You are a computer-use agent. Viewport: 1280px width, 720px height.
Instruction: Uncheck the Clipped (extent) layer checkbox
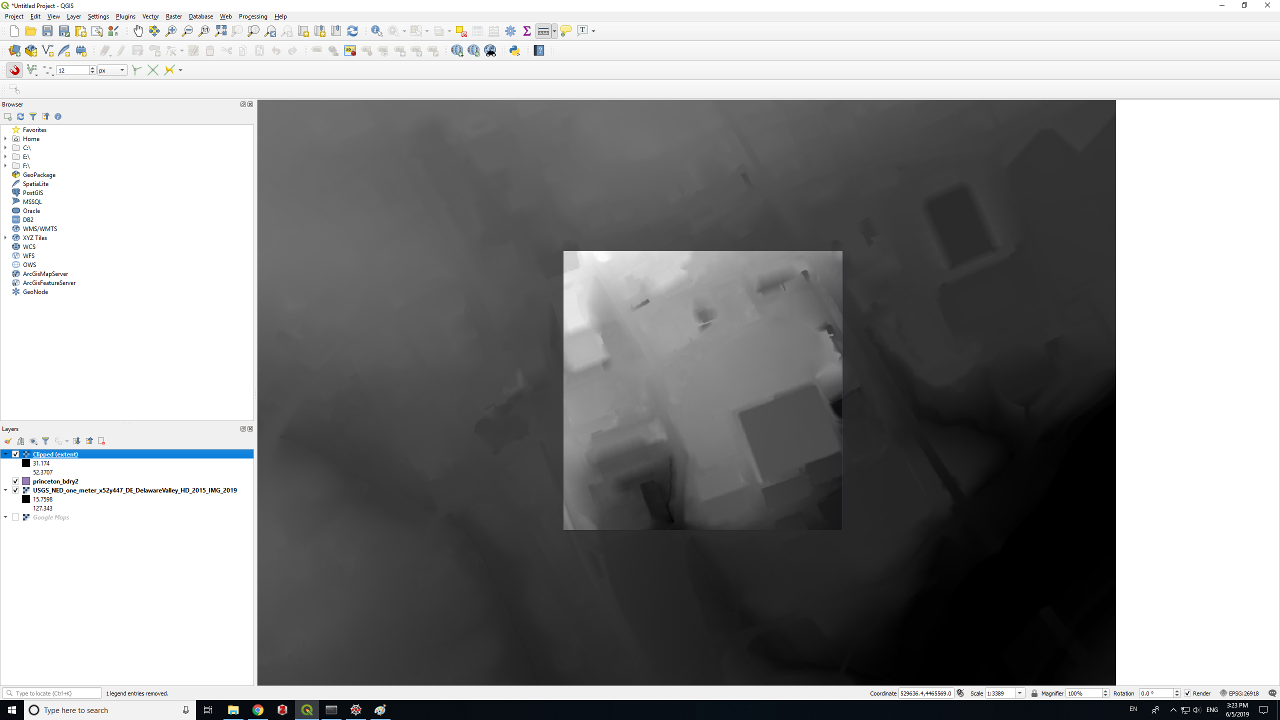(15, 454)
